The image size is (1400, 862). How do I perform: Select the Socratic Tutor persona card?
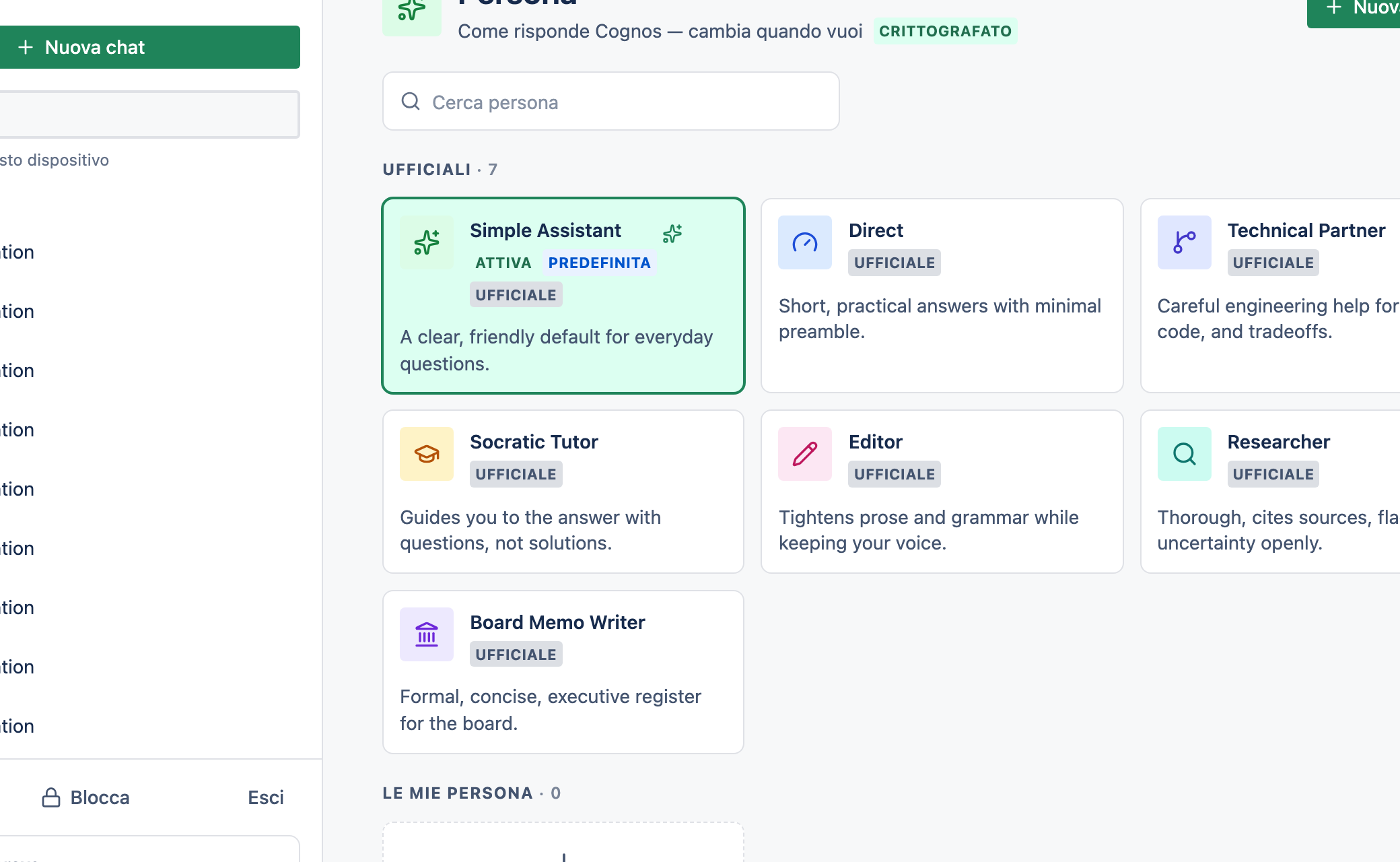(563, 492)
